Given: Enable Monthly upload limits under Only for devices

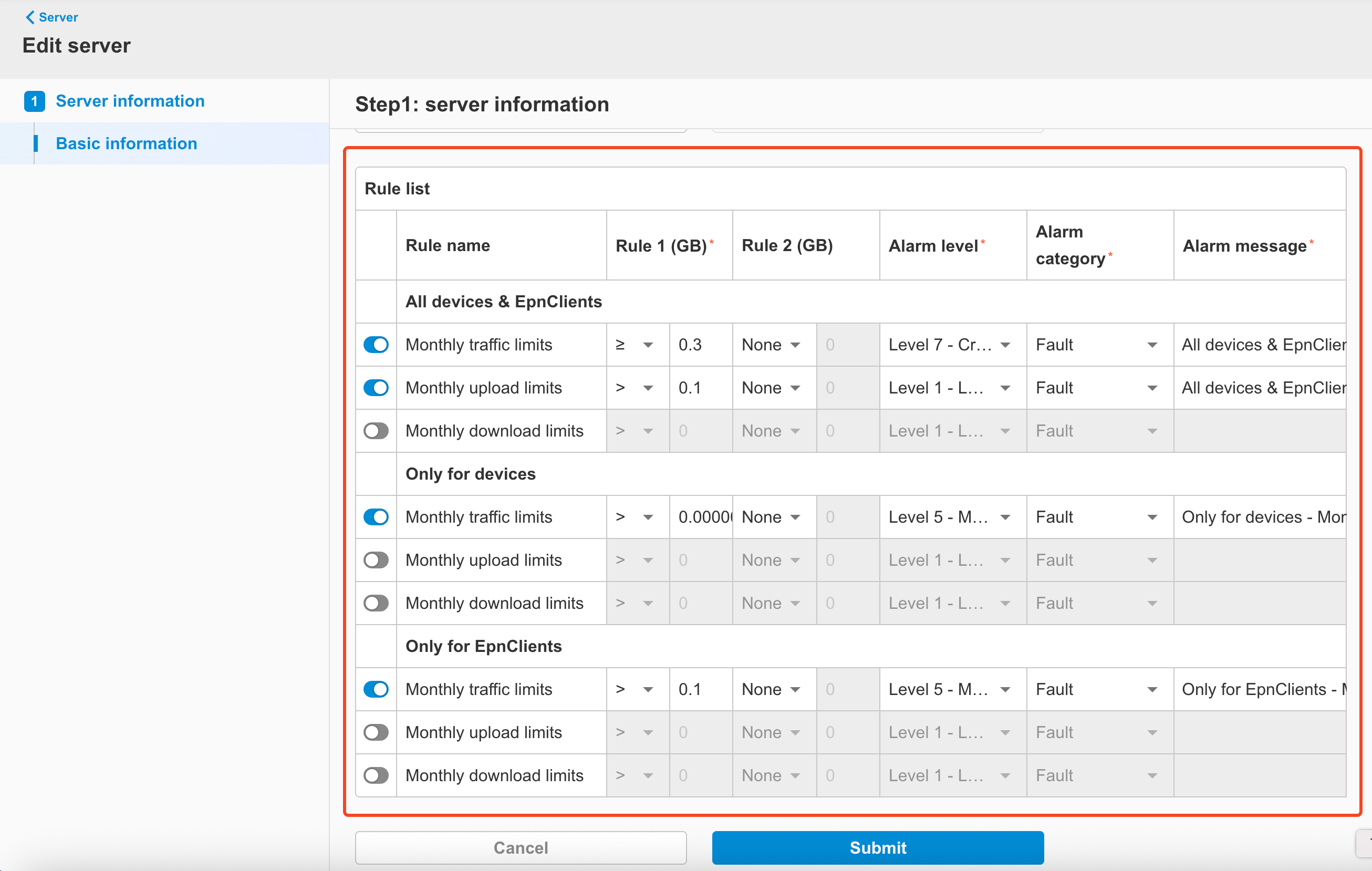Looking at the screenshot, I should click(x=376, y=560).
